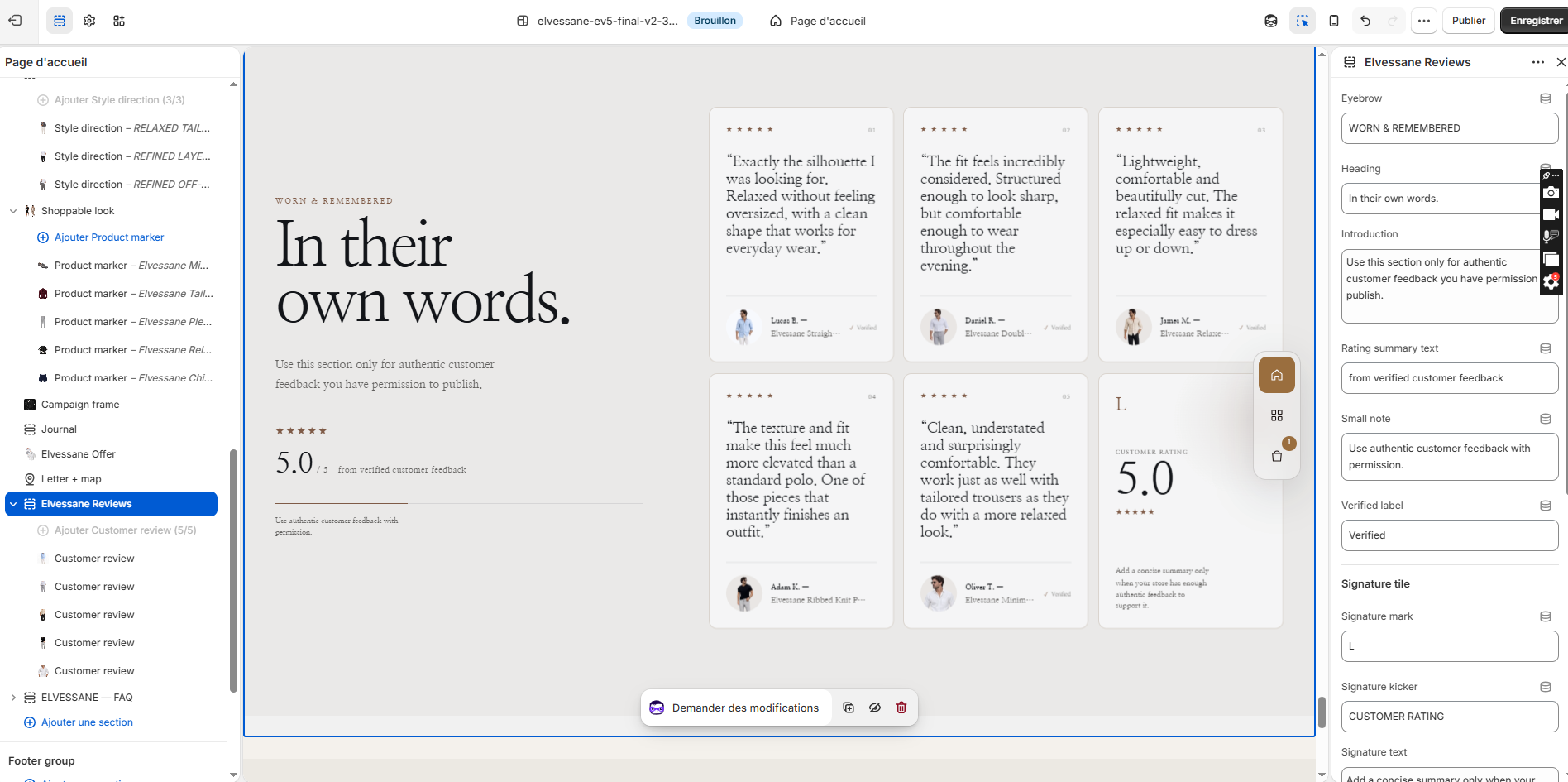1568x782 pixels.
Task: Click the exit editor icon
Action: coord(15,21)
